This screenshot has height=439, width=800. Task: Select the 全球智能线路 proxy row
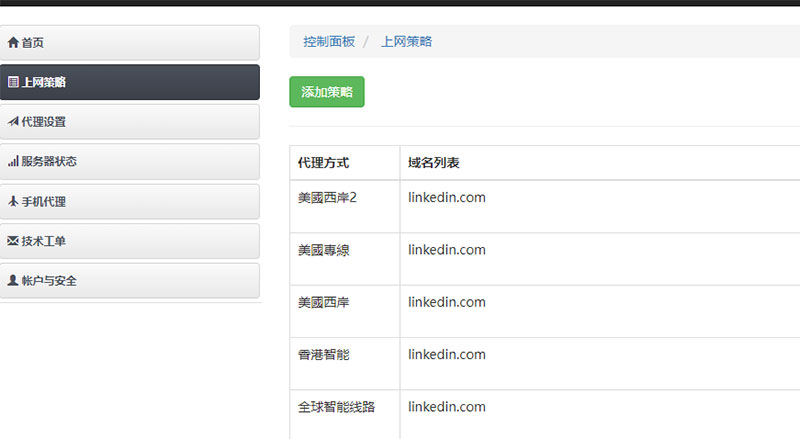click(336, 407)
